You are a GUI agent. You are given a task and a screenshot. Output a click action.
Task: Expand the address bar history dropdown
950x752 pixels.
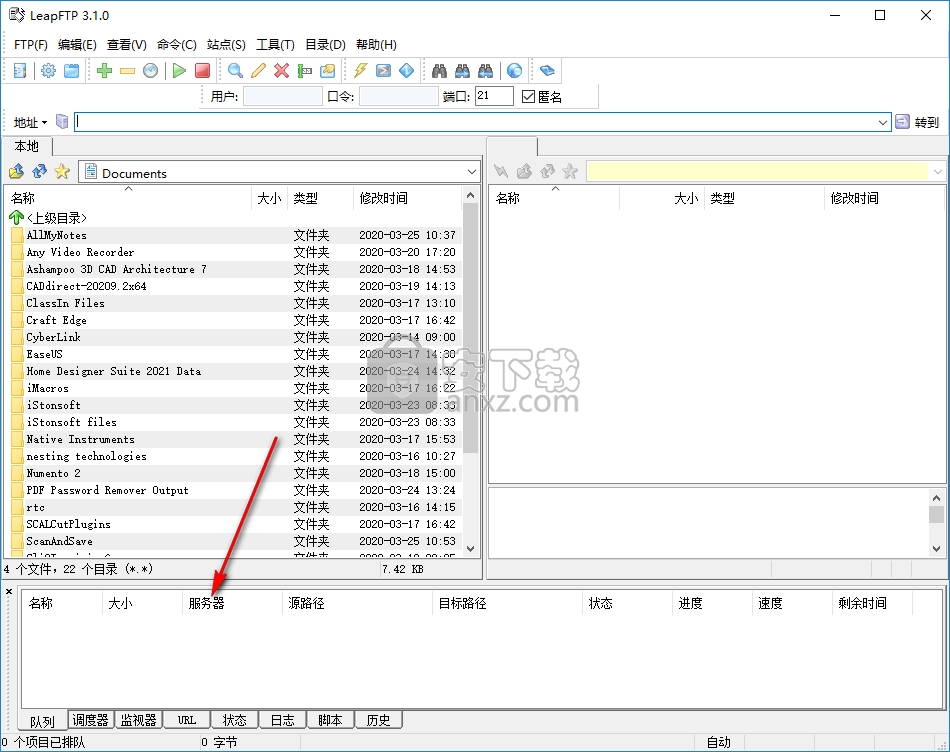(882, 122)
